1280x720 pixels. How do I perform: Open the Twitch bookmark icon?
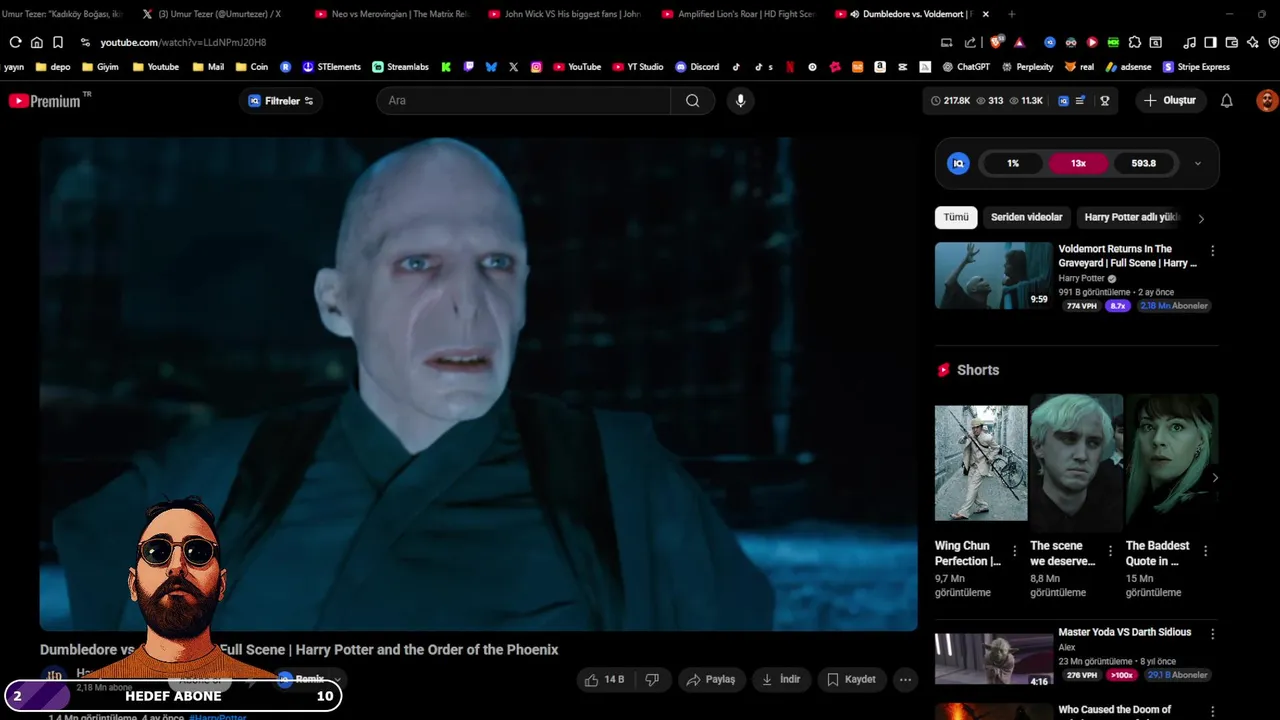click(469, 67)
